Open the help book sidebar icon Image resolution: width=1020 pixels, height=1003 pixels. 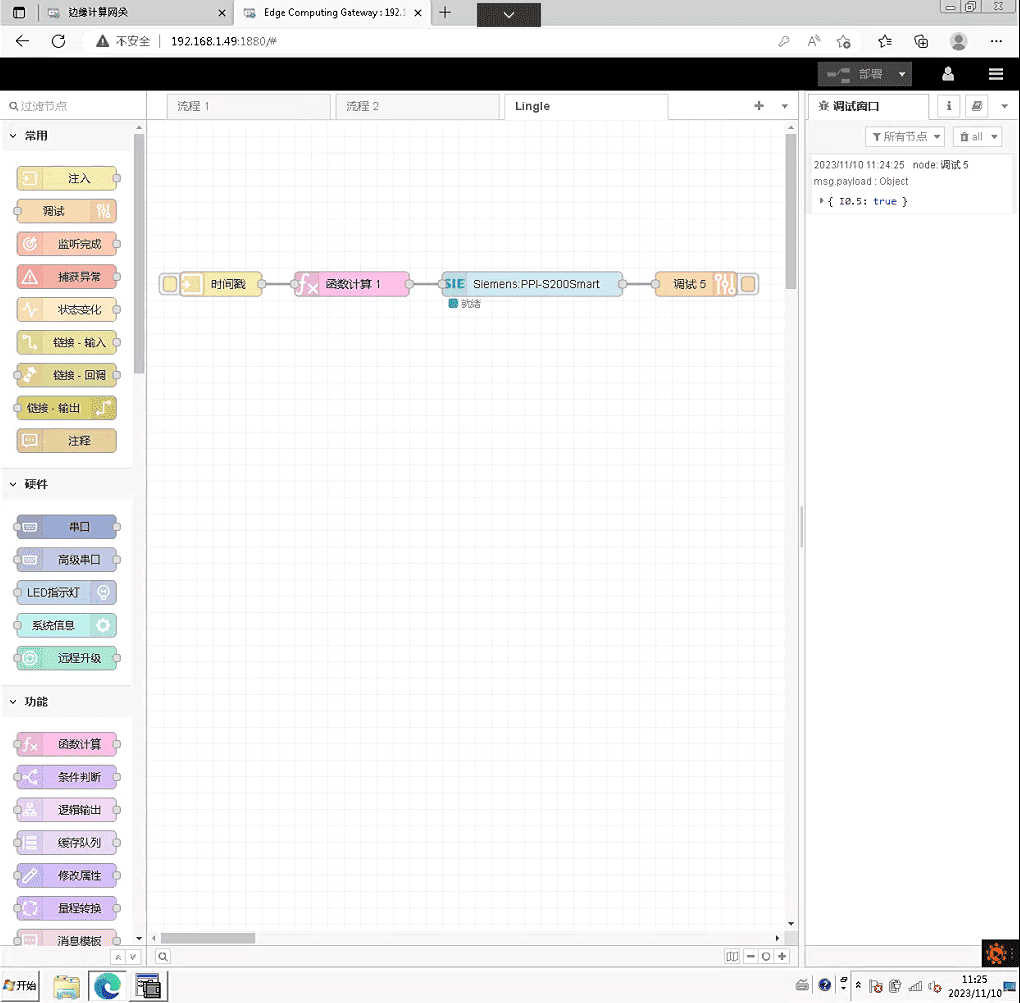(x=977, y=106)
